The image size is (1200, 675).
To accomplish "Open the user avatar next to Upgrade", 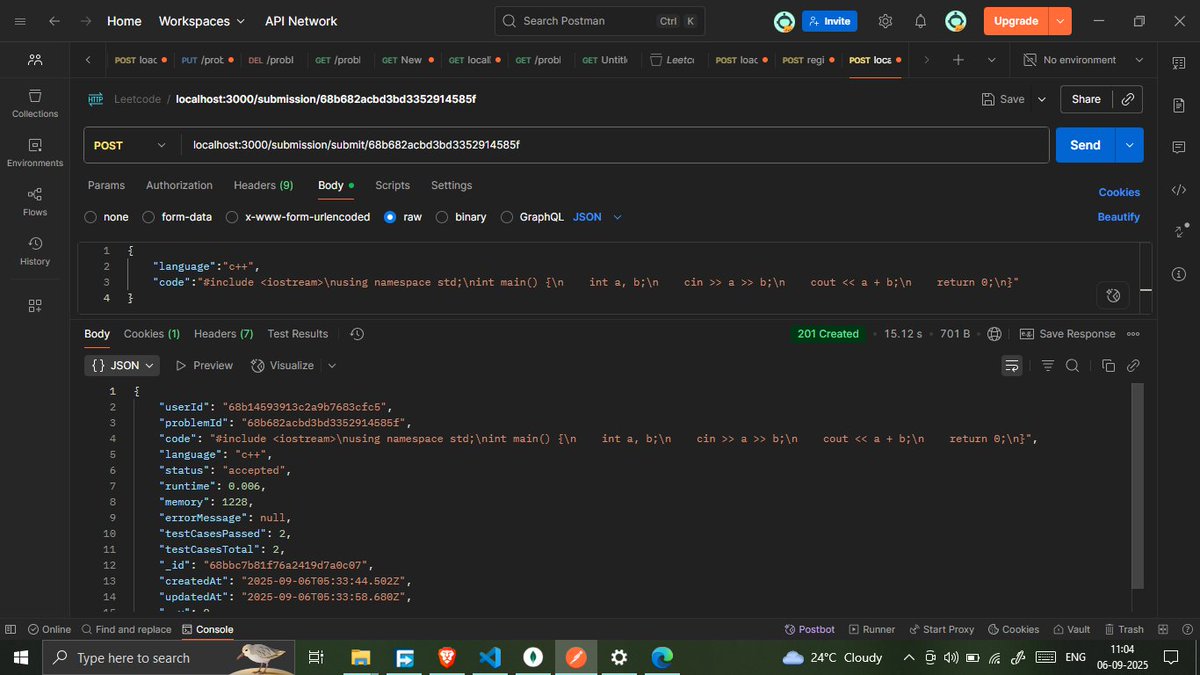I will pyautogui.click(x=956, y=21).
